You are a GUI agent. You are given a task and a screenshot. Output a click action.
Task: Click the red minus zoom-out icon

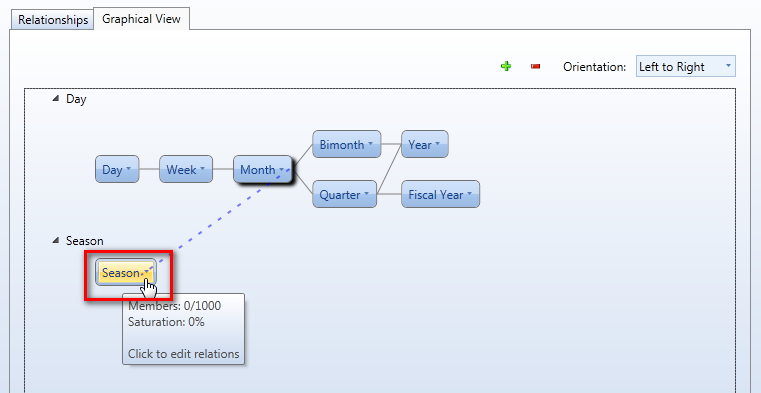536,66
